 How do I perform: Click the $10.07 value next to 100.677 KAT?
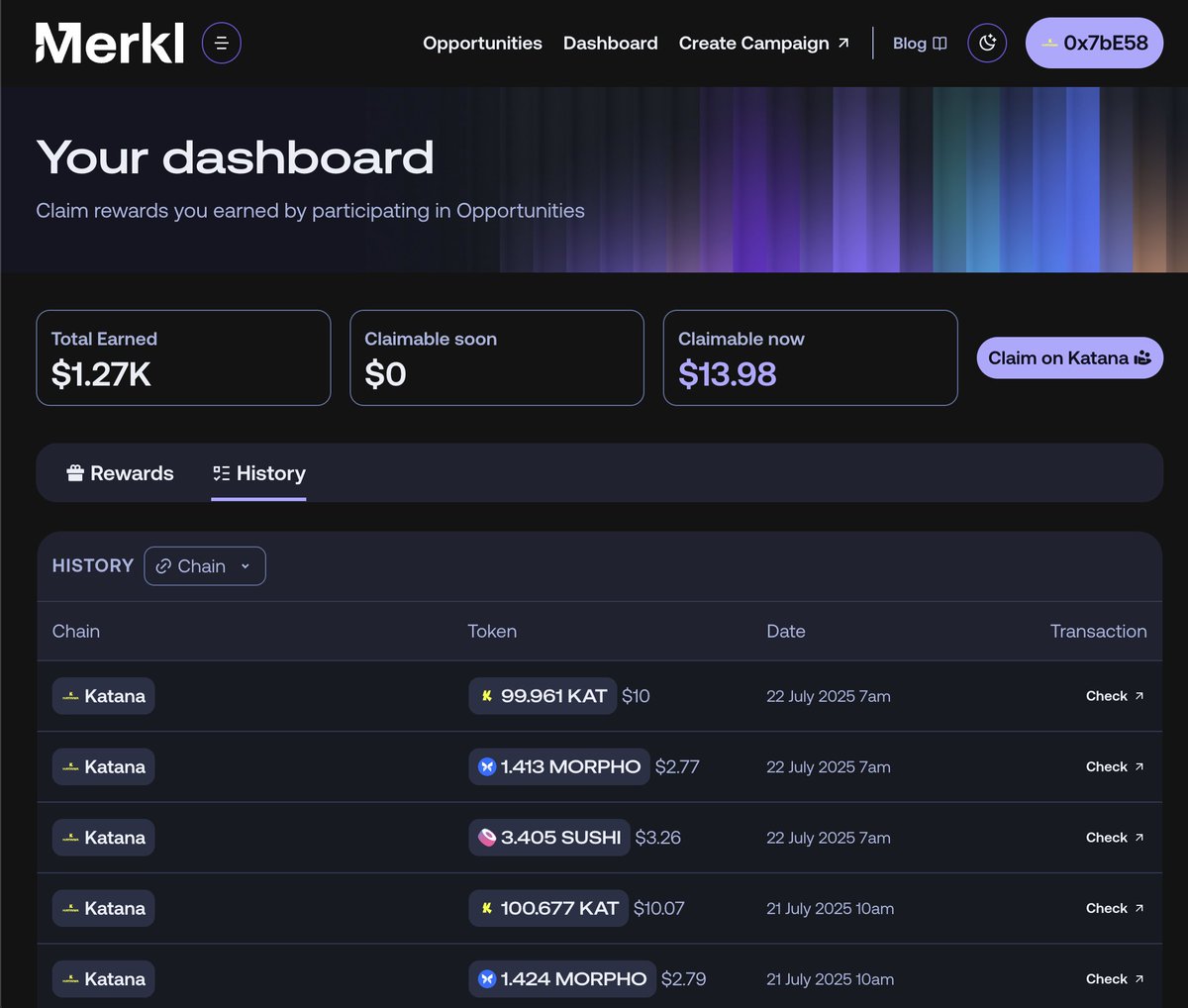point(659,908)
